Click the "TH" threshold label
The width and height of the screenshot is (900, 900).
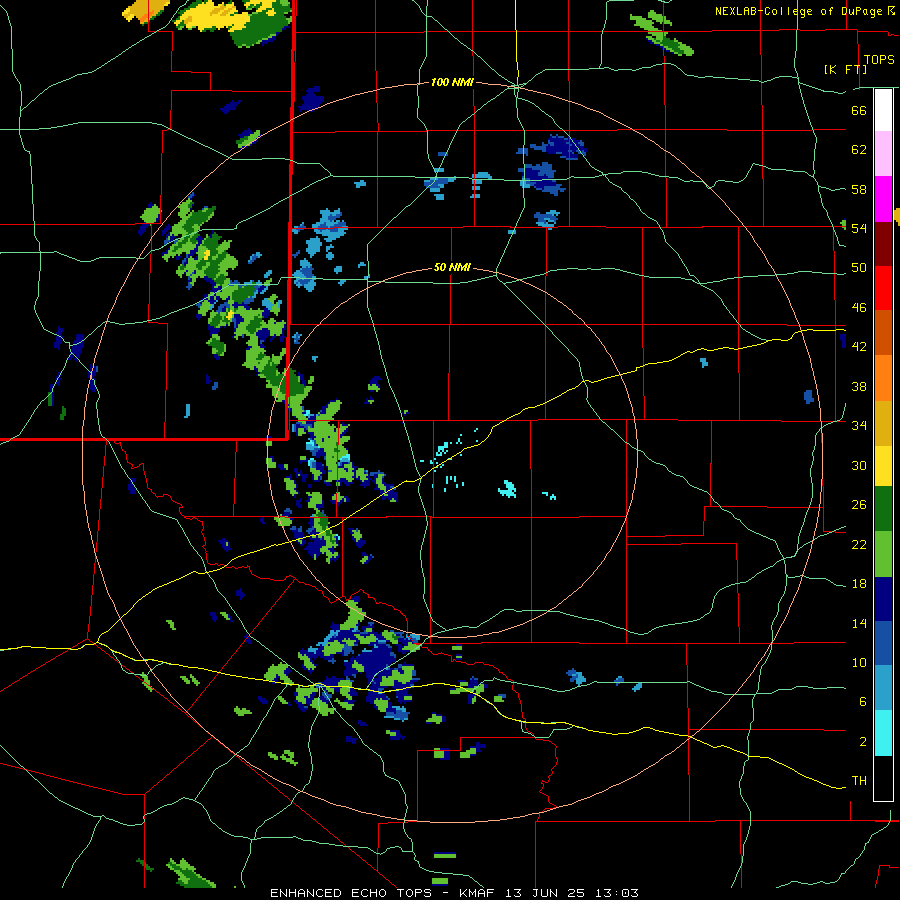(859, 780)
